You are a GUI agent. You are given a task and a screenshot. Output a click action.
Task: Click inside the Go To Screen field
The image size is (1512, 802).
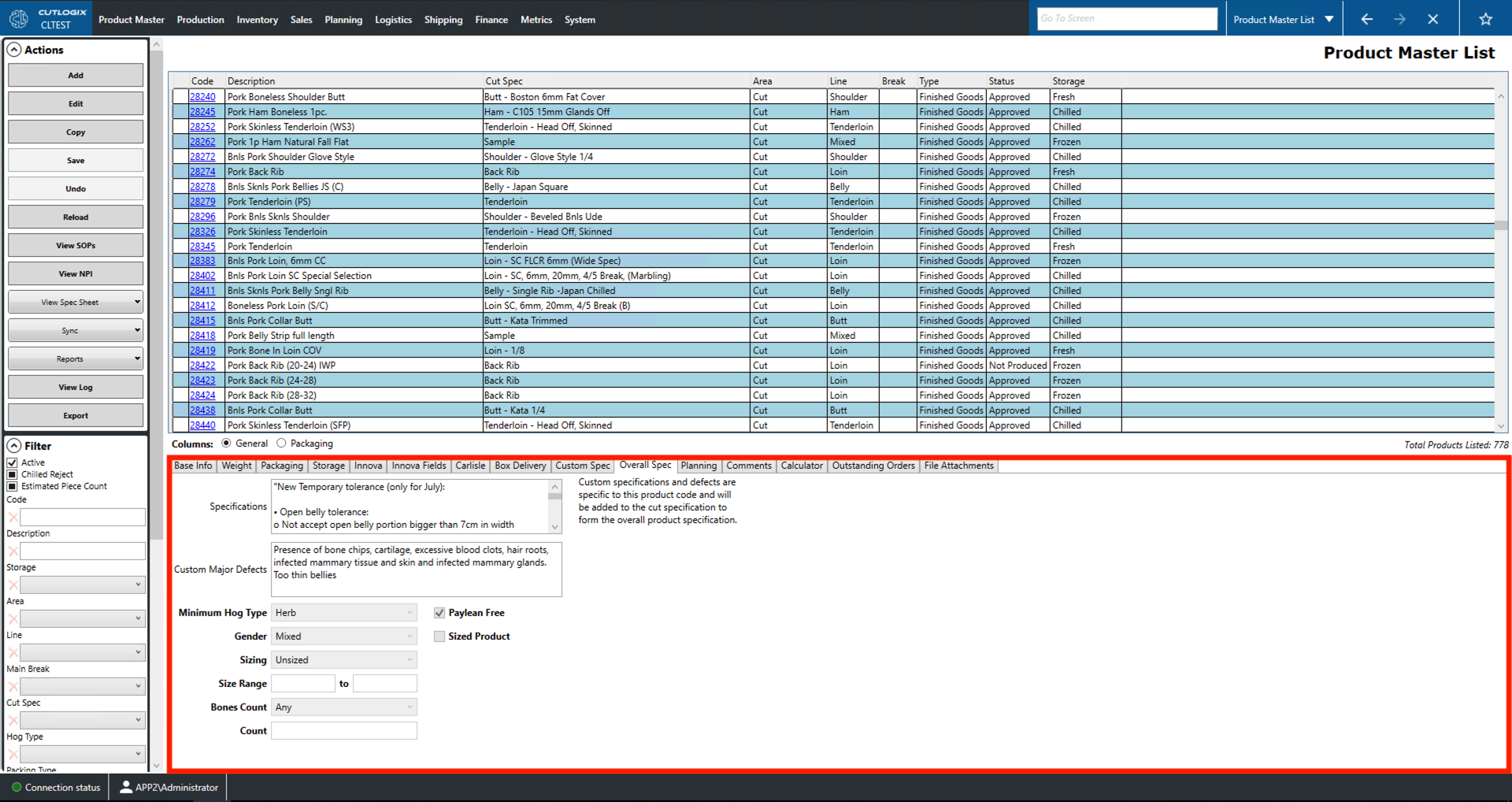1126,17
